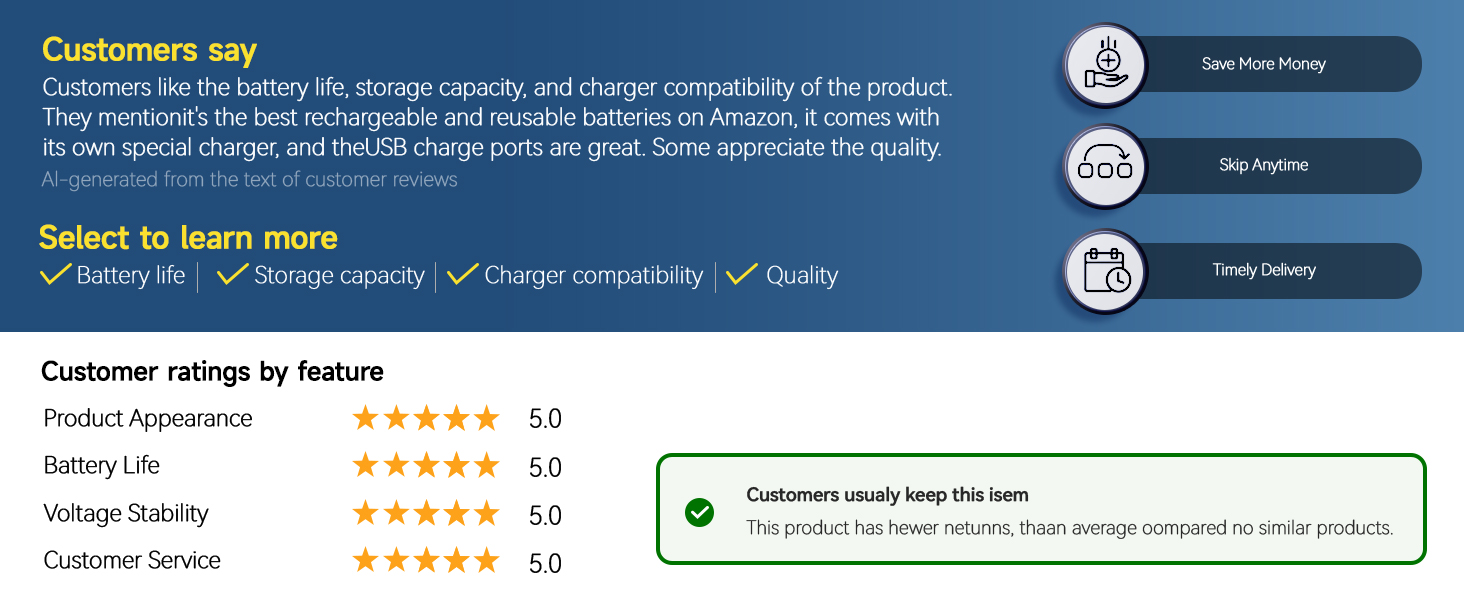Click the Battery life yellow checkmark
Screen dimensions: 1464x600
click(56, 275)
